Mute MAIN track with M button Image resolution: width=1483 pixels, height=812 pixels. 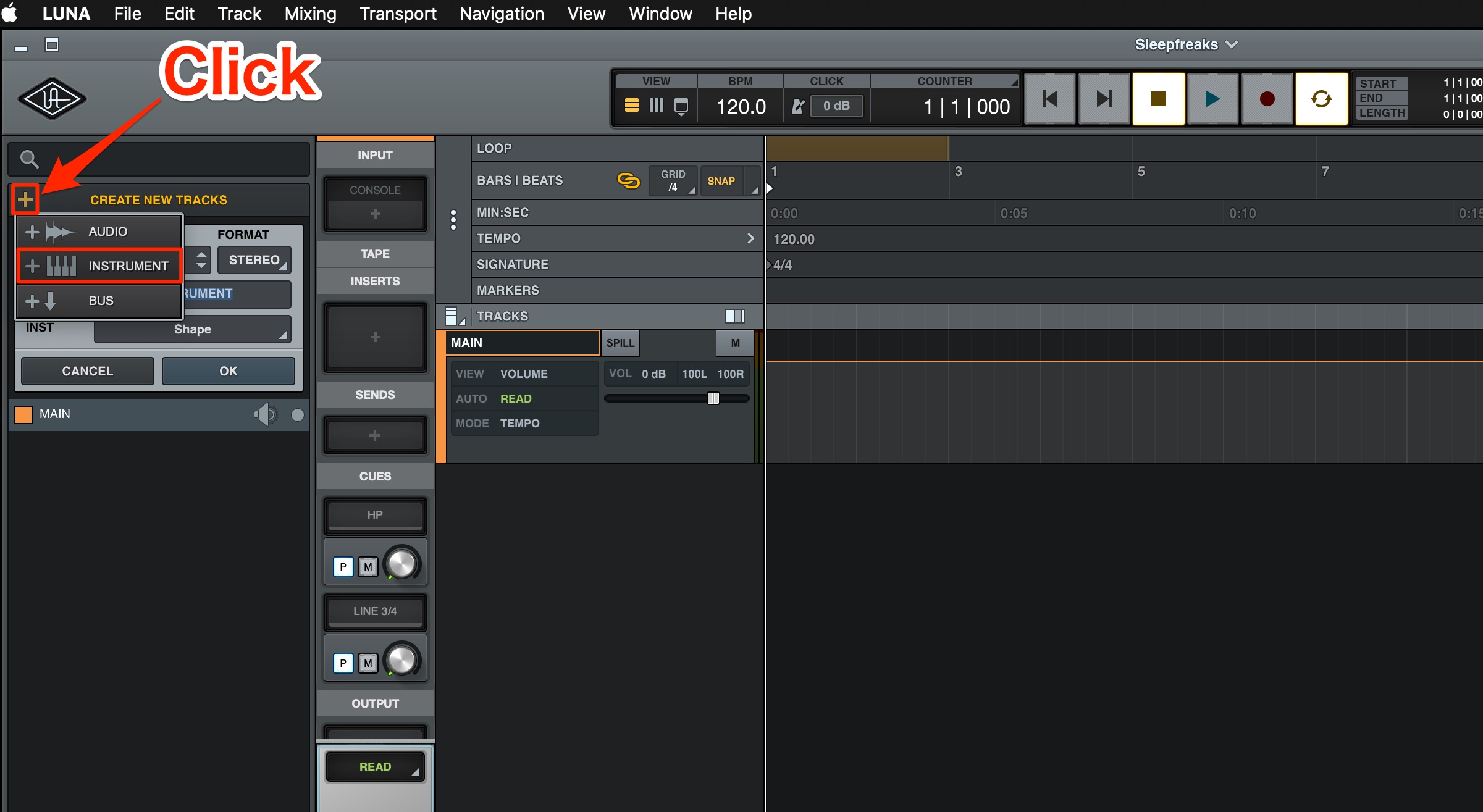(735, 343)
